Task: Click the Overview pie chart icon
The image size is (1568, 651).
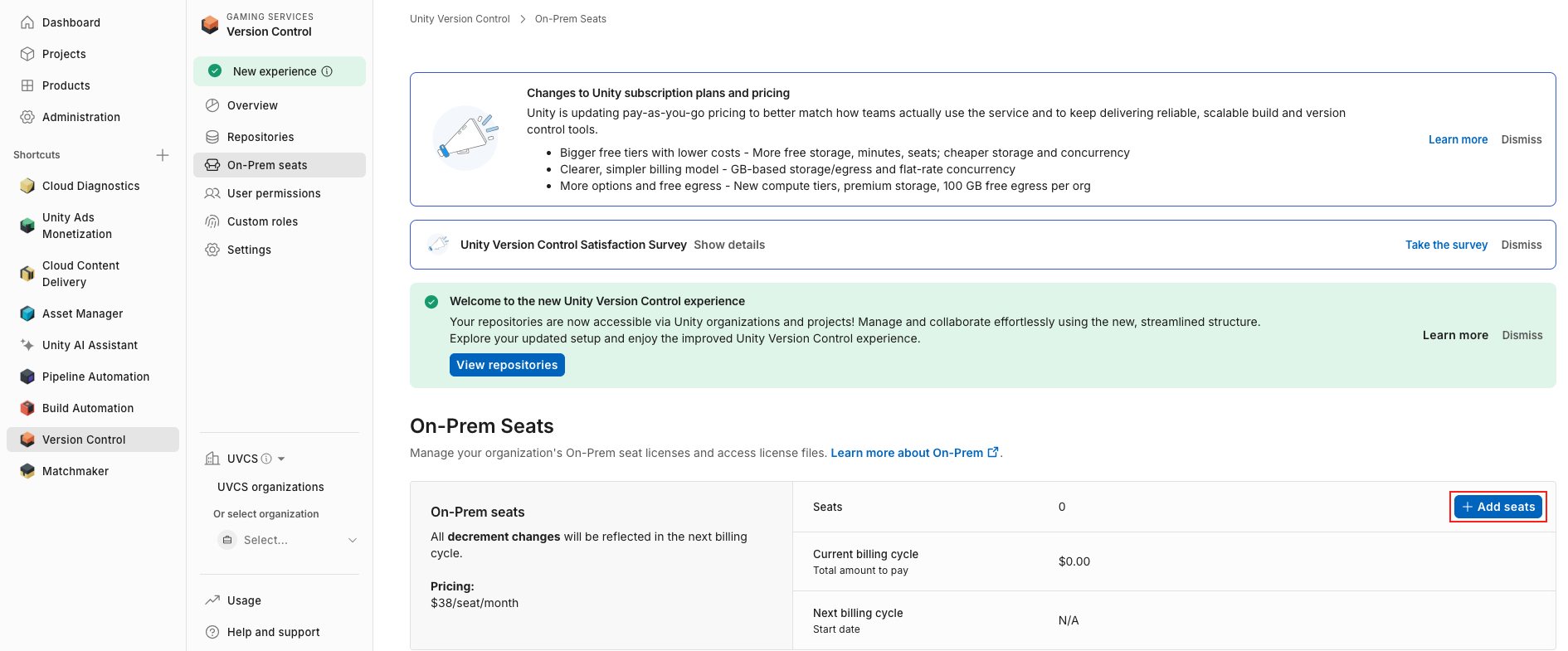Action: (212, 105)
